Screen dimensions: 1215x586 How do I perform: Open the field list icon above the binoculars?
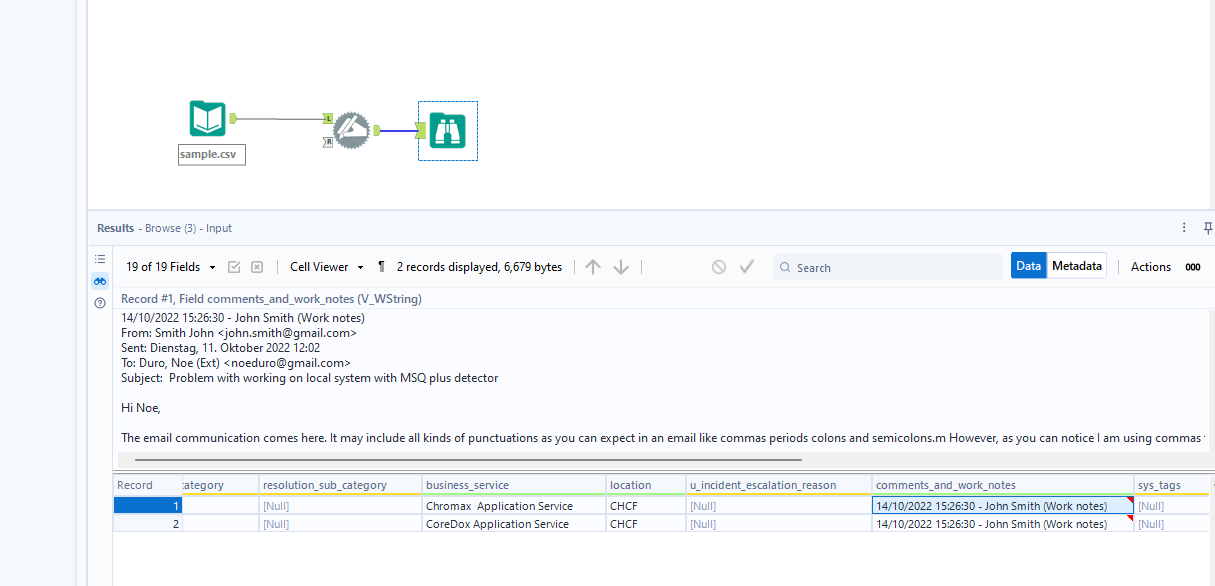pyautogui.click(x=99, y=258)
